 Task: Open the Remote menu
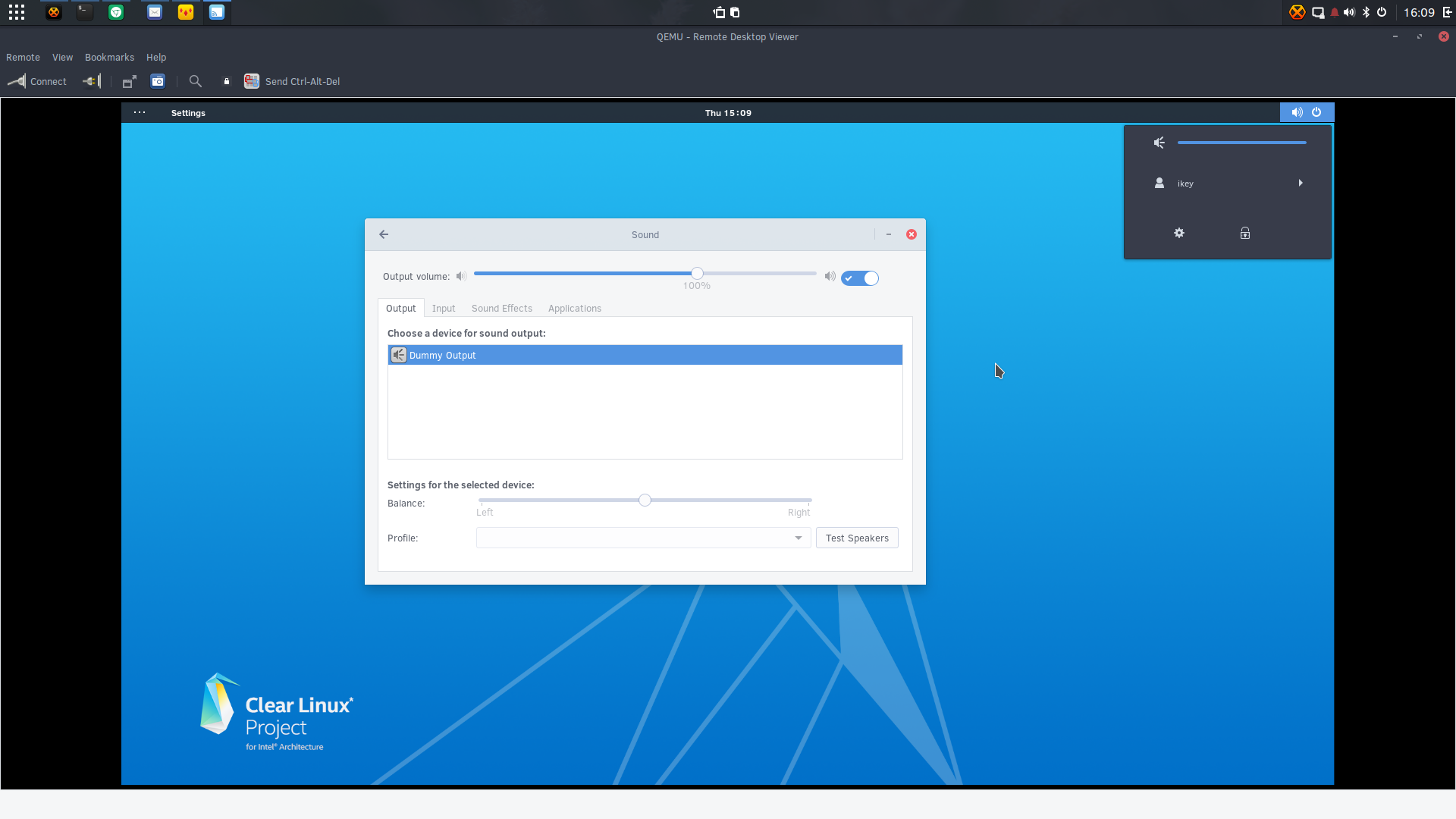(23, 58)
